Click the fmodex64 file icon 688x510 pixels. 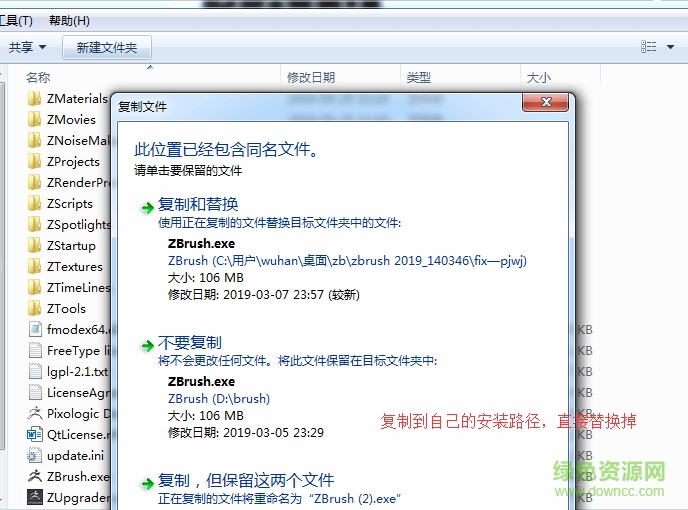click(x=35, y=330)
